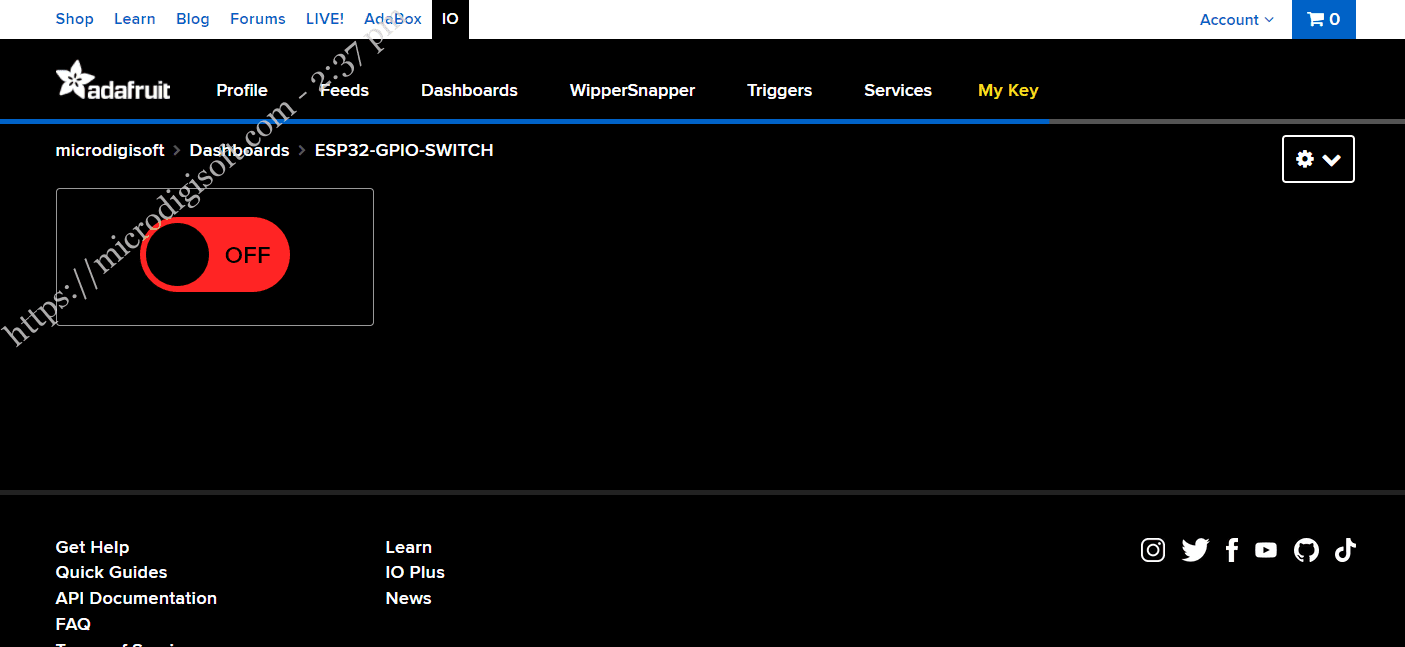Open Adafruit's YouTube channel icon
Screen dimensions: 1405x647
pyautogui.click(x=1266, y=550)
